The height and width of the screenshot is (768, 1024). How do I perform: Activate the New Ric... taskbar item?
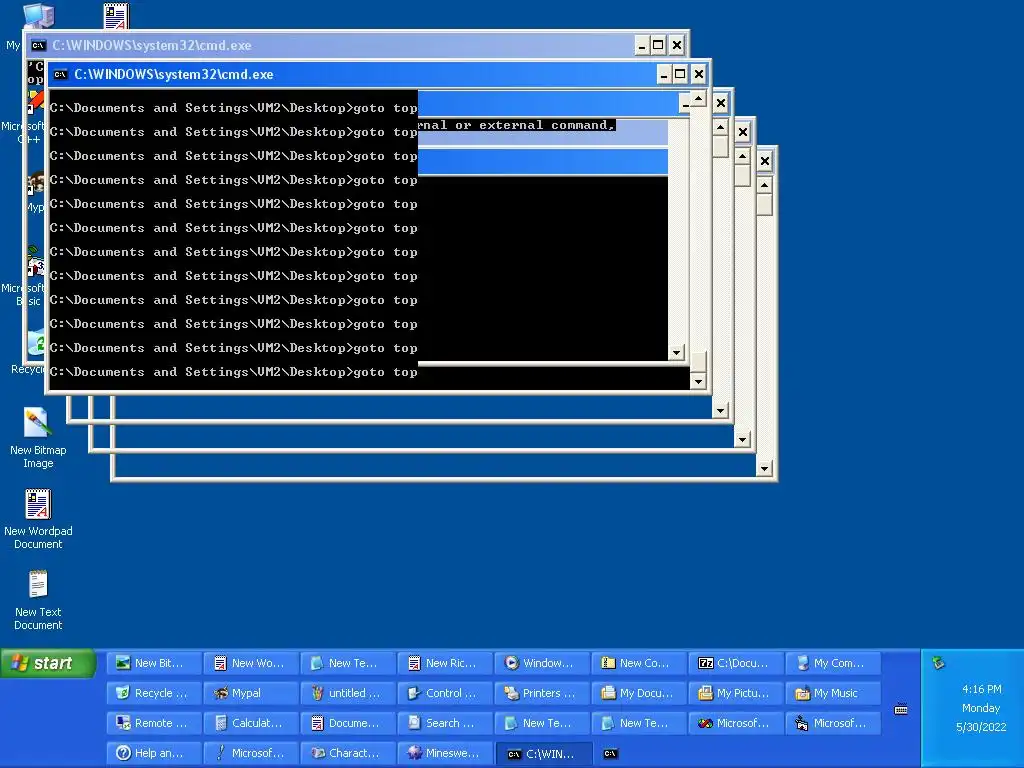(444, 663)
